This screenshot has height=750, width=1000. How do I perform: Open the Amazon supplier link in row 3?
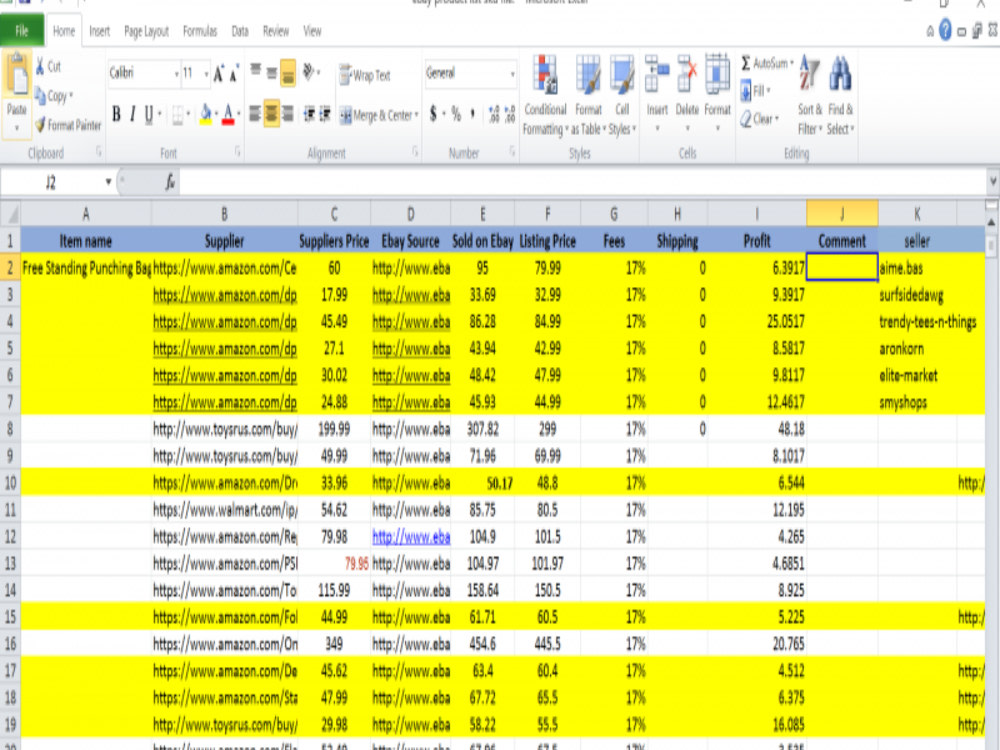pos(224,295)
